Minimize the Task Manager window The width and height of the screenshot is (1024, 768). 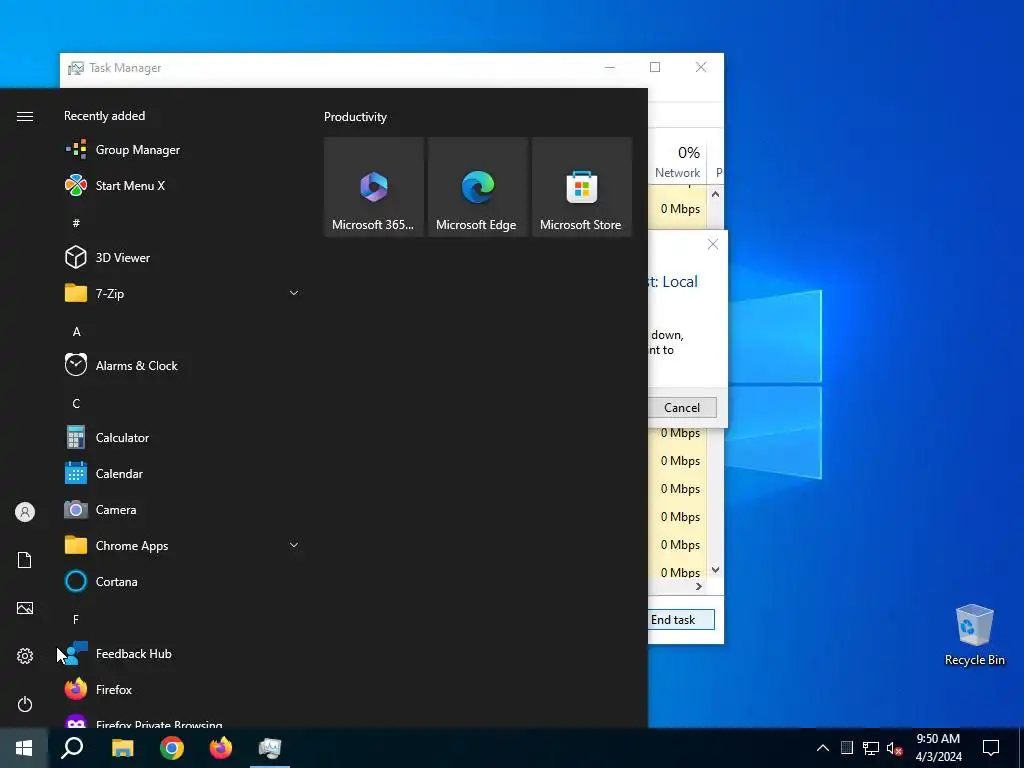[x=609, y=67]
